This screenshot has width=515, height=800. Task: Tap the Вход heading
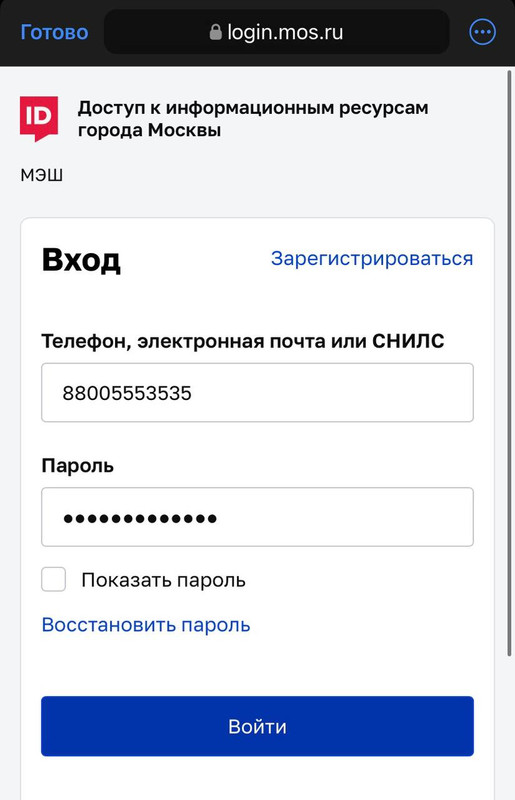81,260
